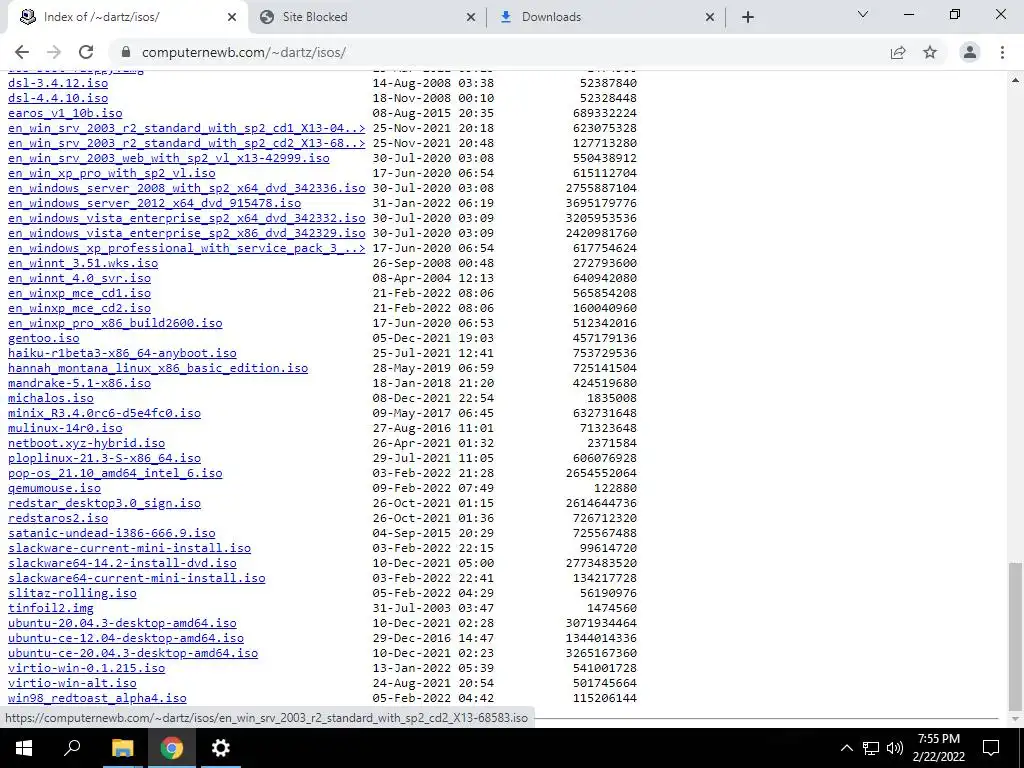Bookmark this page with the star

pyautogui.click(x=930, y=52)
